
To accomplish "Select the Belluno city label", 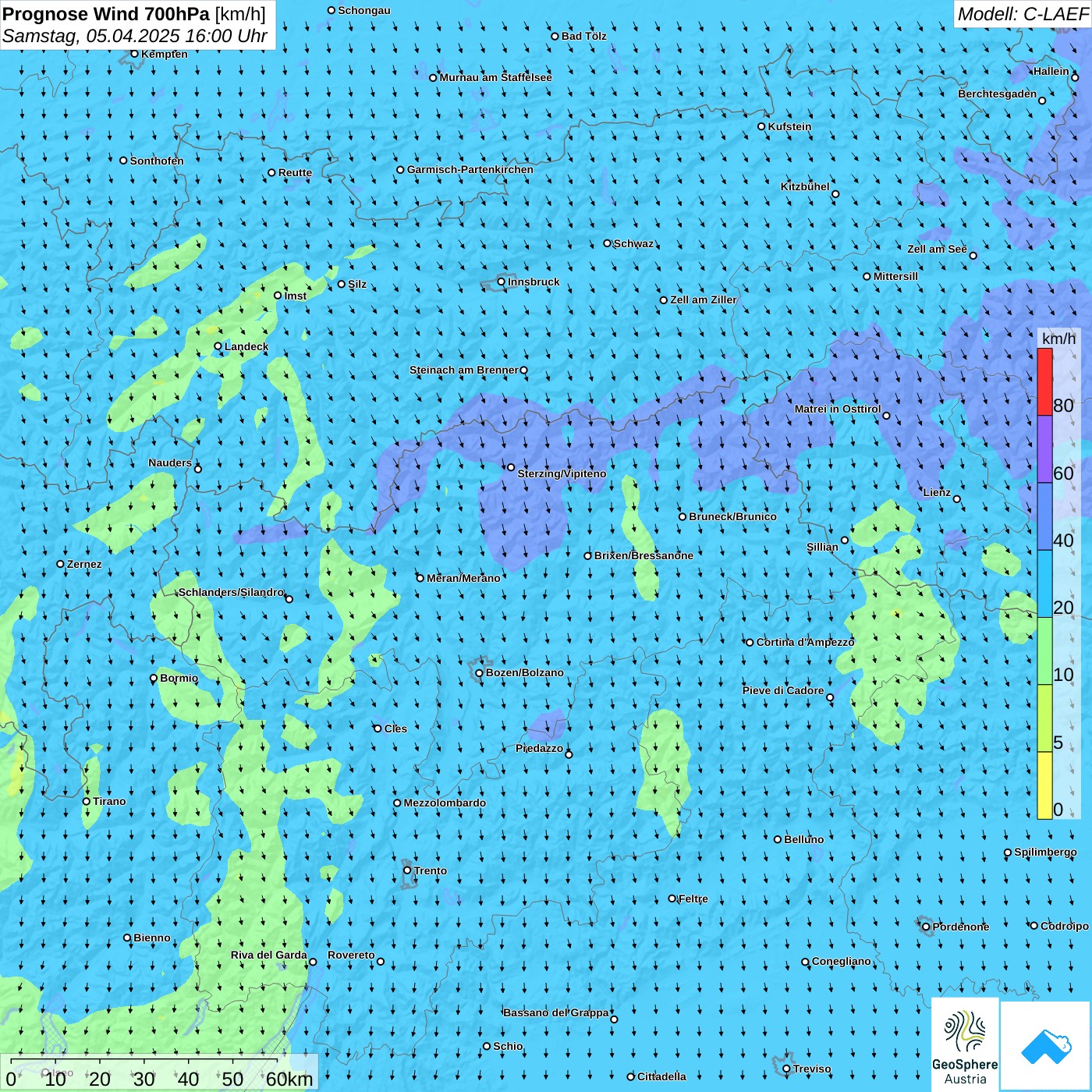I will (x=803, y=839).
